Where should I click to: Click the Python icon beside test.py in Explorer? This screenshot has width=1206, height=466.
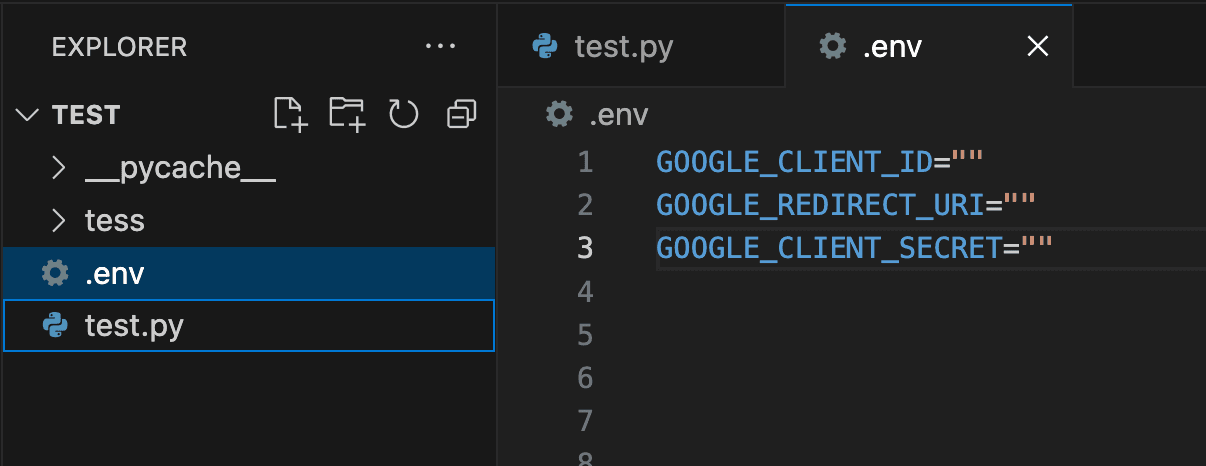pos(55,326)
